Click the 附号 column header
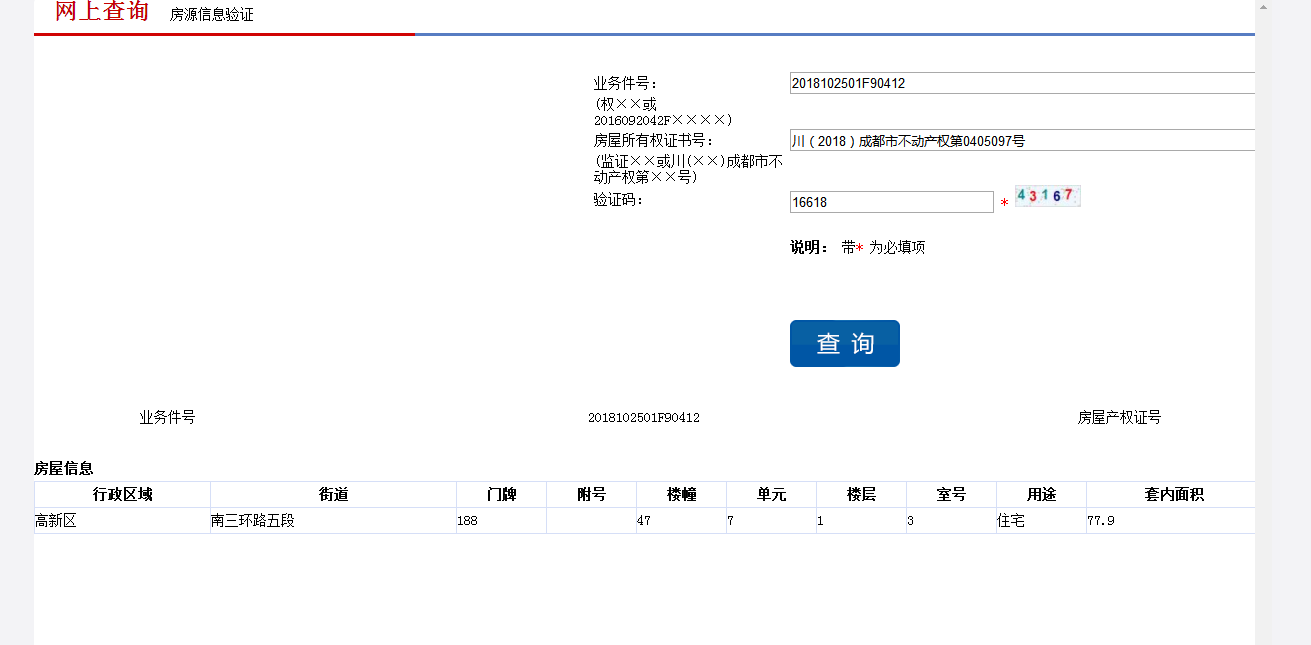Image resolution: width=1311 pixels, height=645 pixels. coord(591,495)
